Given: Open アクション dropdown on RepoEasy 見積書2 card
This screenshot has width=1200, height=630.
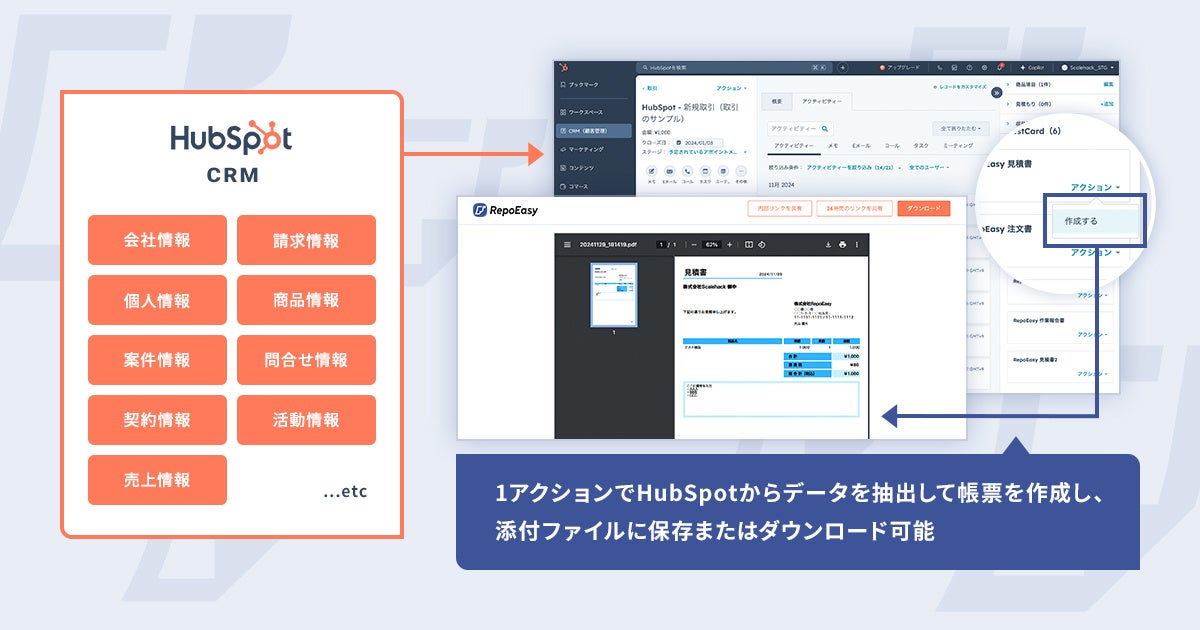Looking at the screenshot, I should [1093, 373].
